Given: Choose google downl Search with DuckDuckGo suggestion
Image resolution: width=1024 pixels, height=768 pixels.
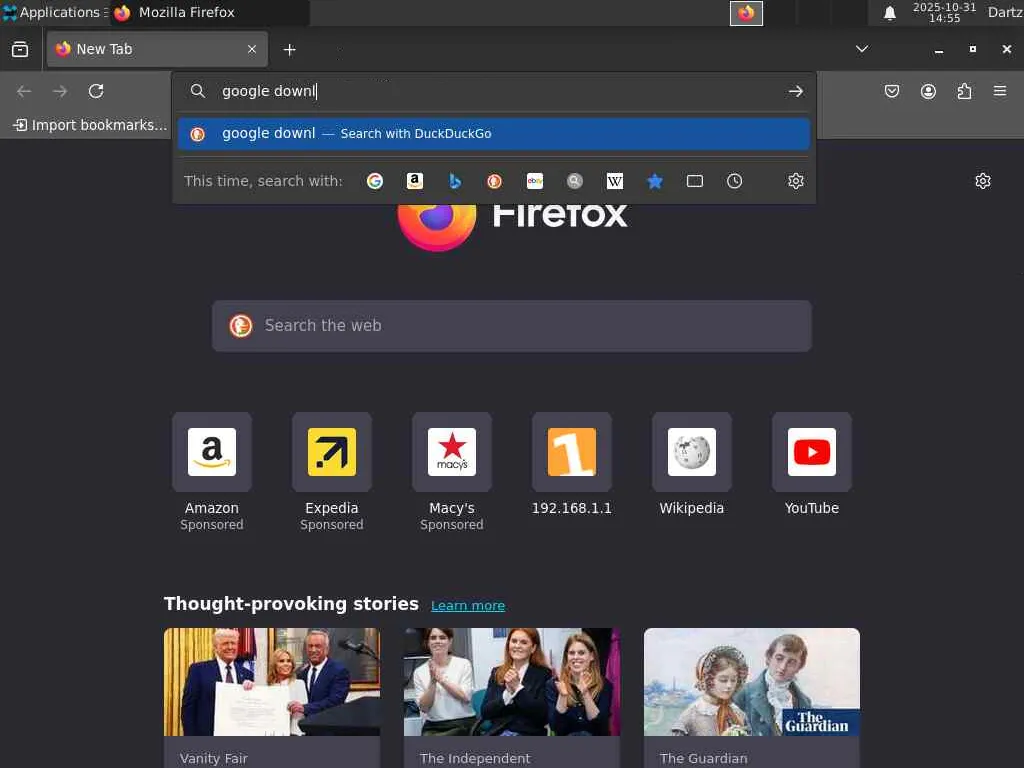Looking at the screenshot, I should pos(494,134).
